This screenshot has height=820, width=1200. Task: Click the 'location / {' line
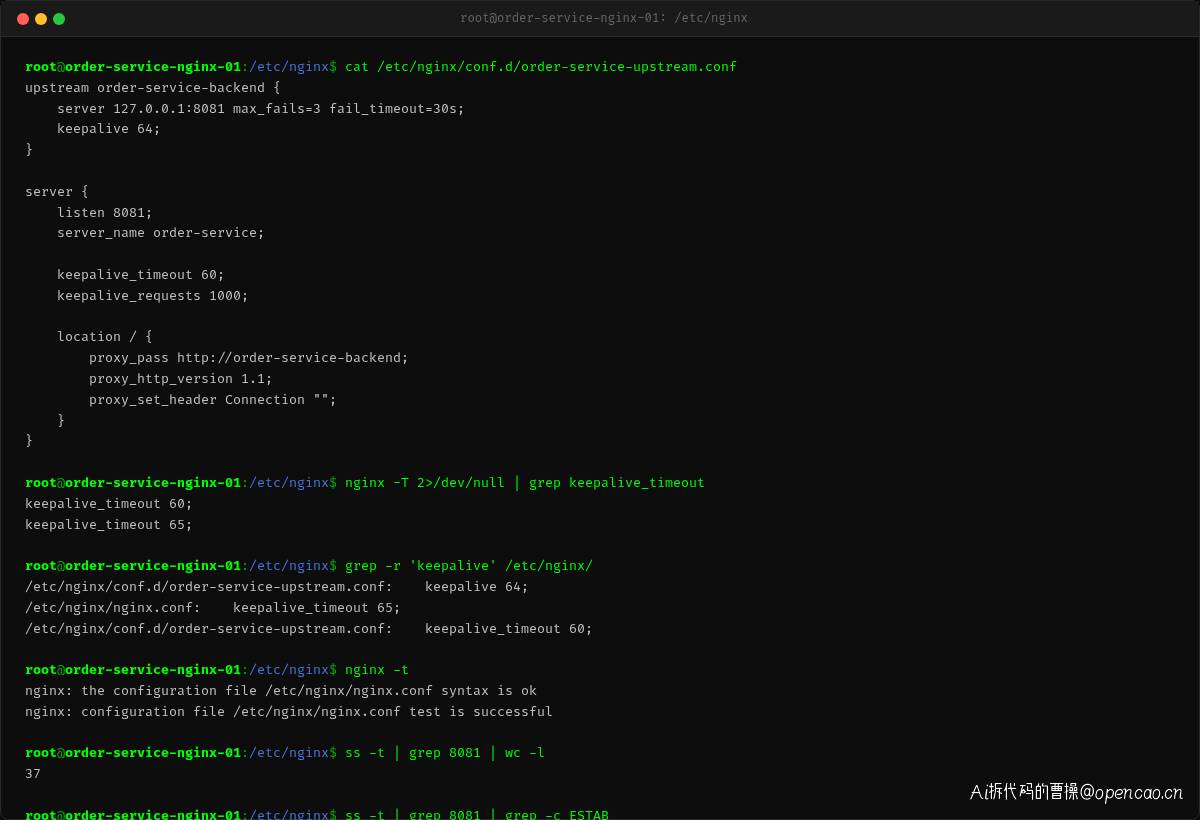(x=105, y=337)
